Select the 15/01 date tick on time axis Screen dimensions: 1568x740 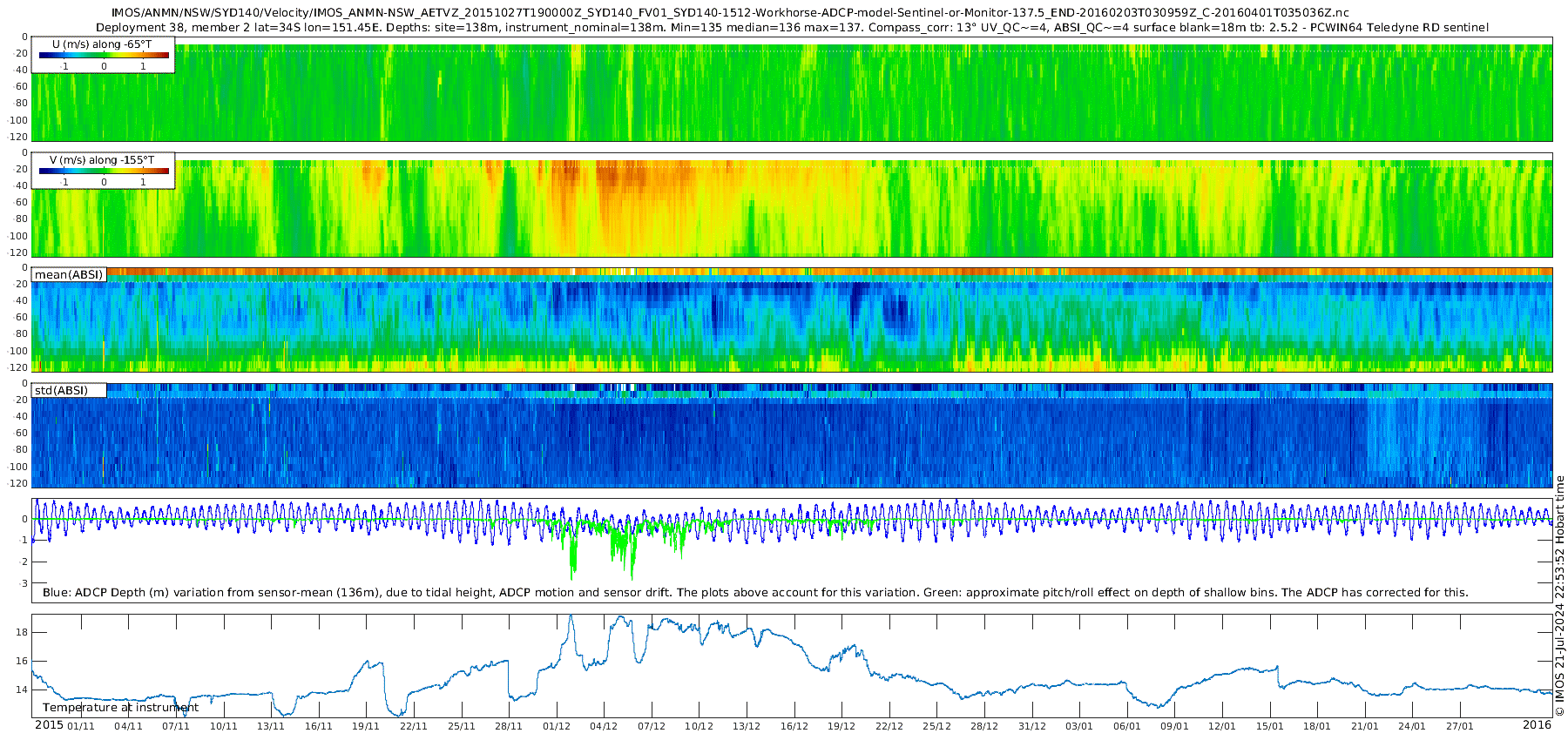(x=1269, y=726)
